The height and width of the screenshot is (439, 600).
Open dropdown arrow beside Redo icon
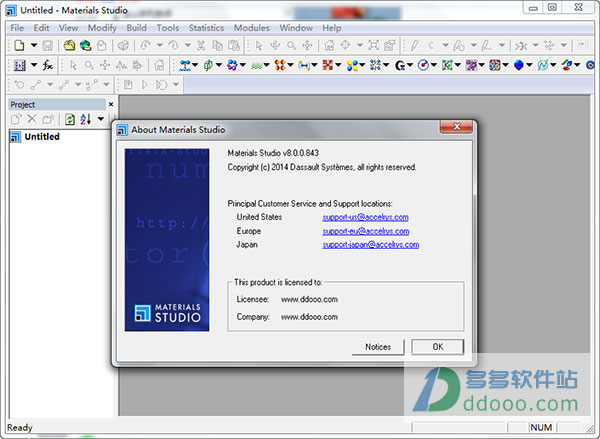point(188,46)
